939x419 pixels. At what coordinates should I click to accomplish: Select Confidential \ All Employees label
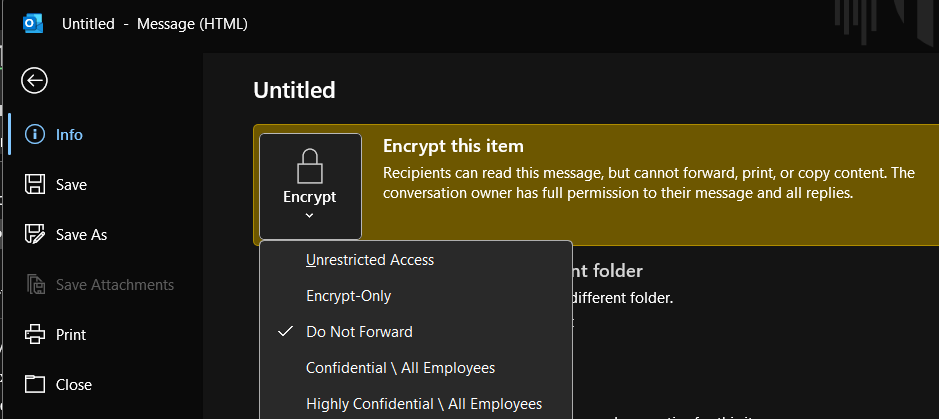click(400, 368)
